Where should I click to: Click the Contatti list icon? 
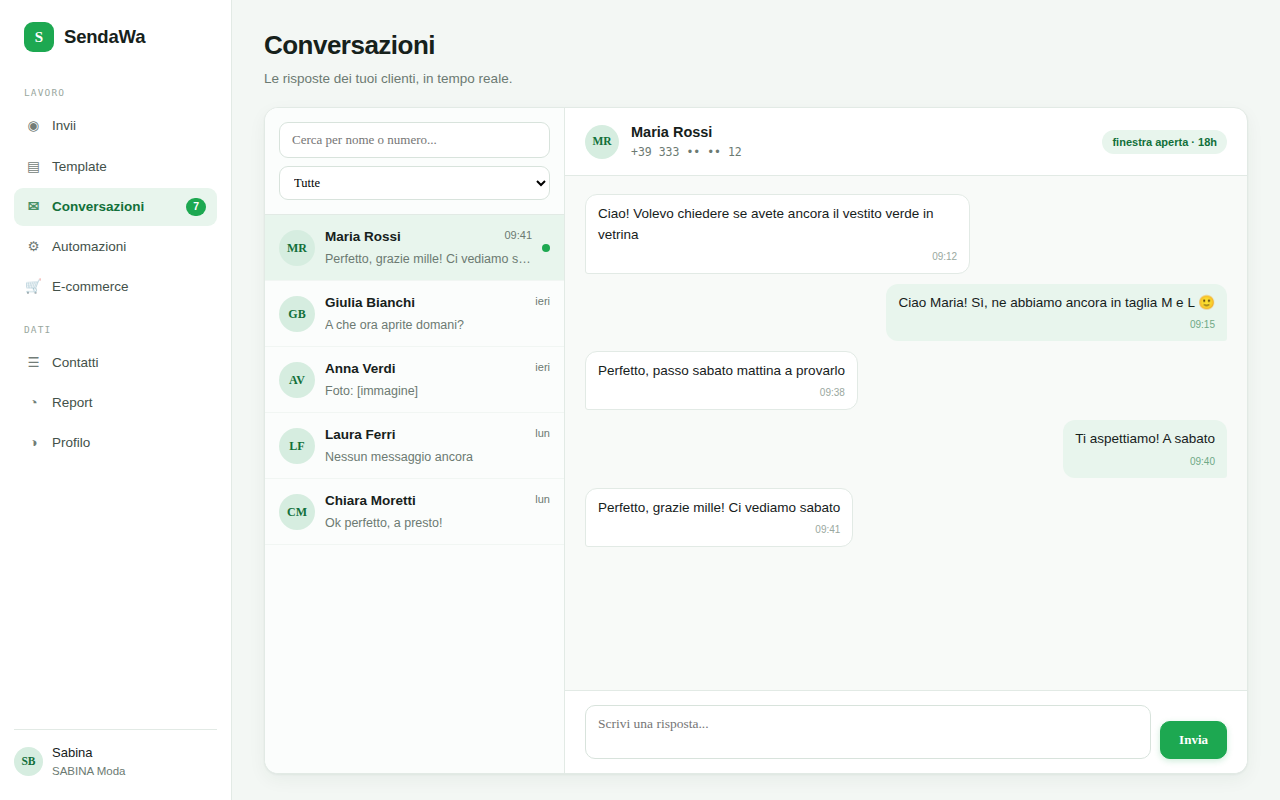pyautogui.click(x=33, y=363)
